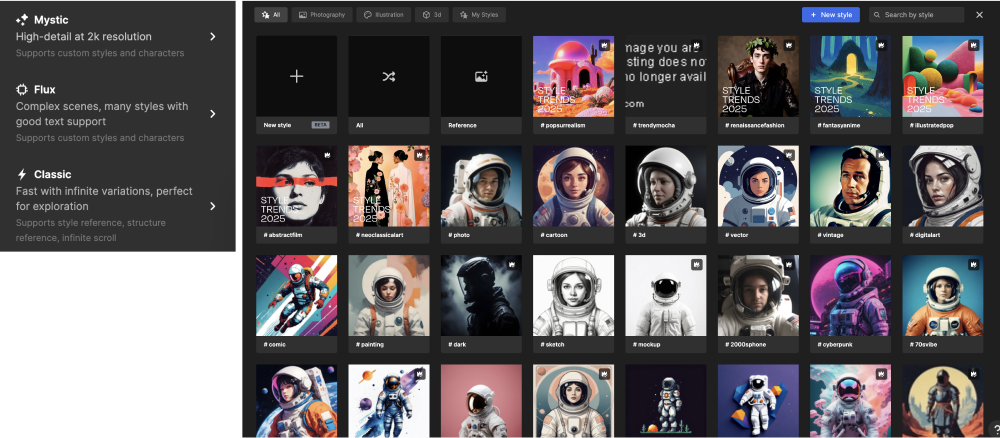
Task: Click the crown badge on abstractfilm thumbnail
Action: click(x=327, y=155)
